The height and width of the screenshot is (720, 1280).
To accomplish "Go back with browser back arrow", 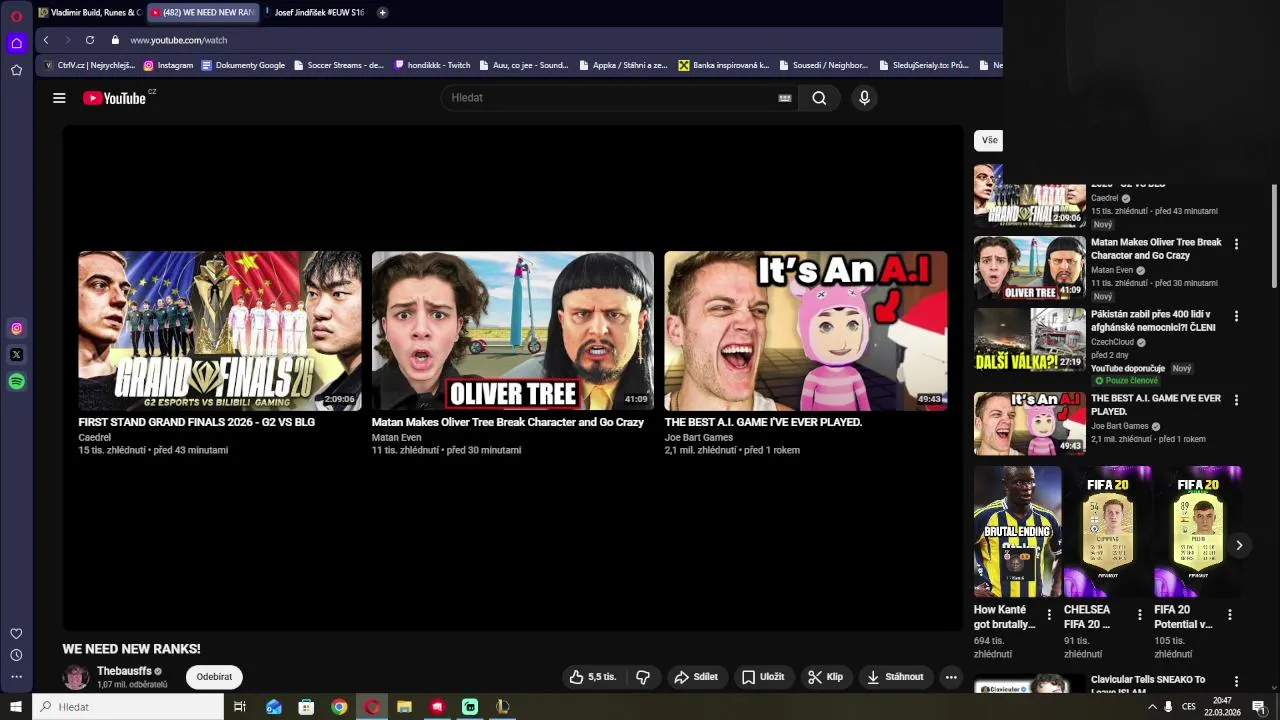I will click(46, 40).
